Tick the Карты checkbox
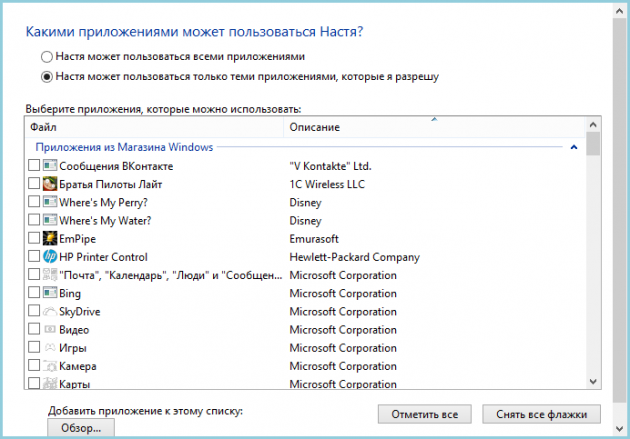The width and height of the screenshot is (630, 439). point(34,383)
